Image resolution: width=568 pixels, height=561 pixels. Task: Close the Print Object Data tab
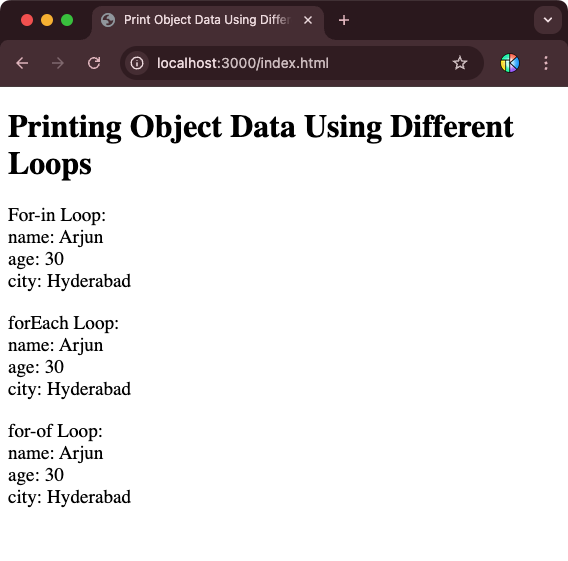point(308,20)
